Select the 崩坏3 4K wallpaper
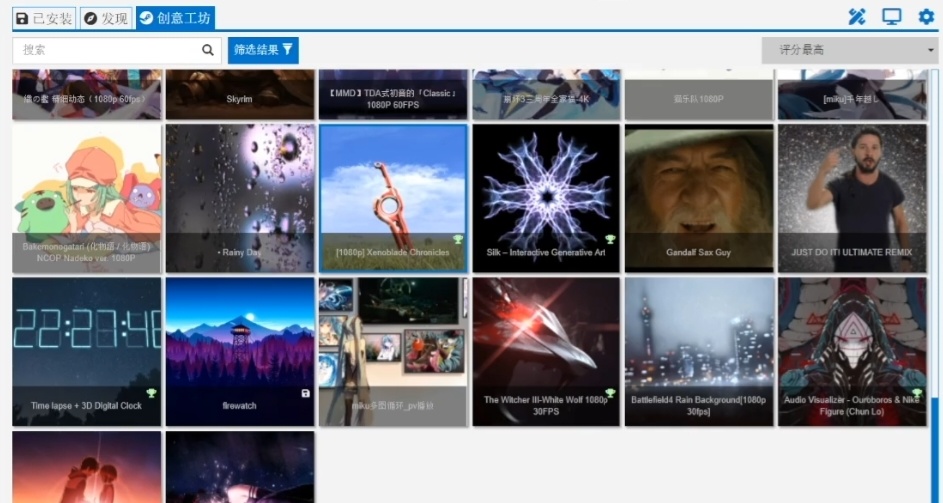Viewport: 943px width, 503px height. [x=546, y=94]
